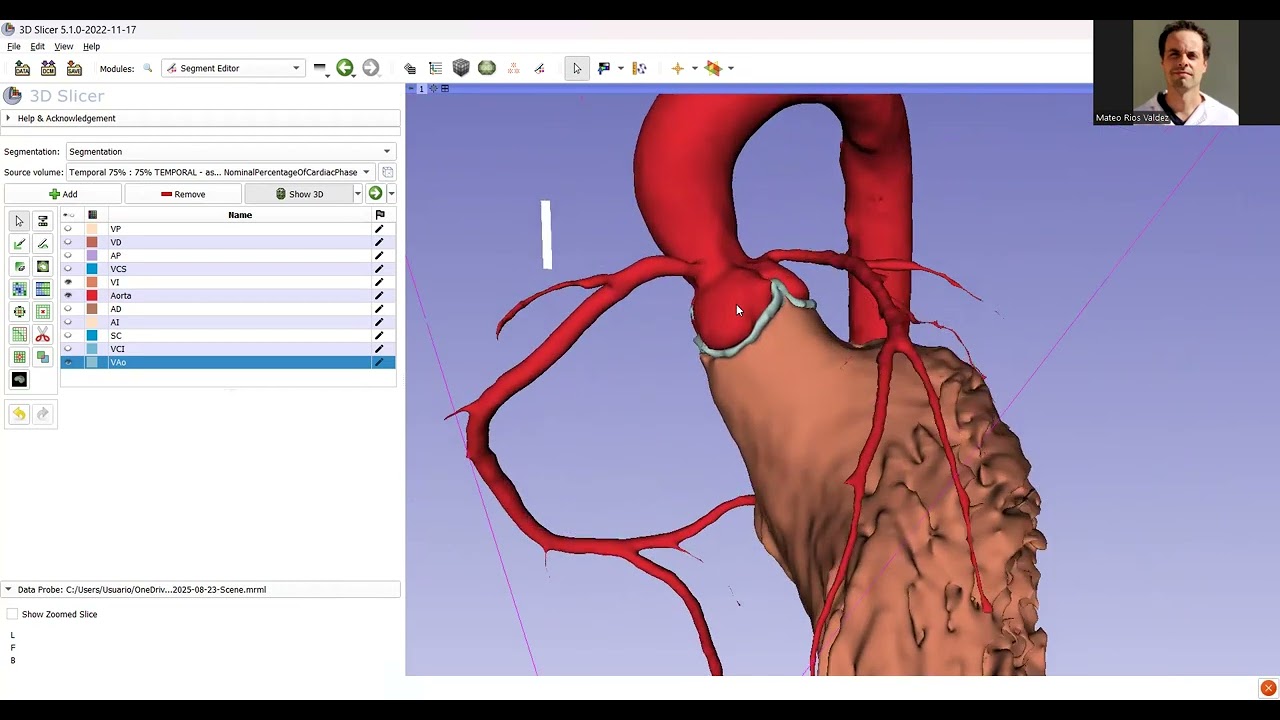1280x720 pixels.
Task: Toggle the crosshair toolbar icon
Action: point(677,68)
